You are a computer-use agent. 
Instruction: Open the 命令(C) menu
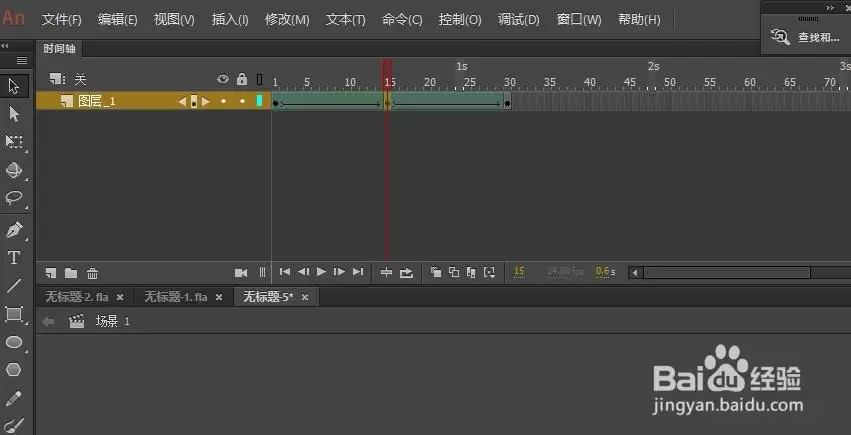(x=402, y=20)
